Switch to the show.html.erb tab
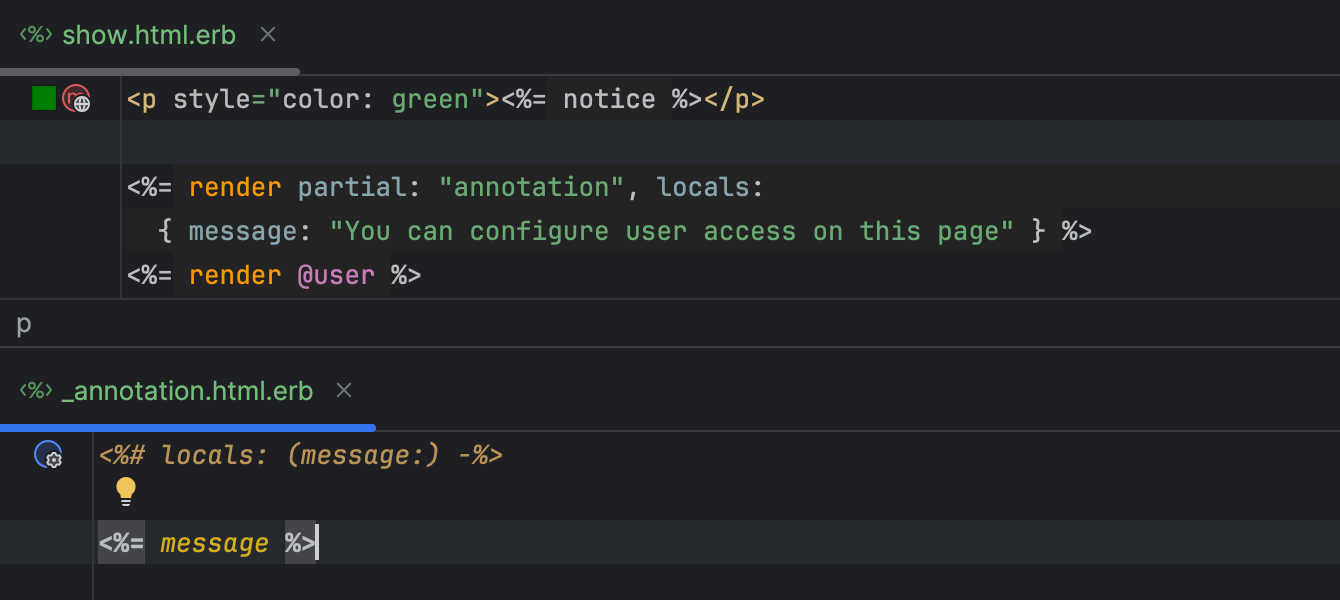The height and width of the screenshot is (600, 1340). (149, 35)
